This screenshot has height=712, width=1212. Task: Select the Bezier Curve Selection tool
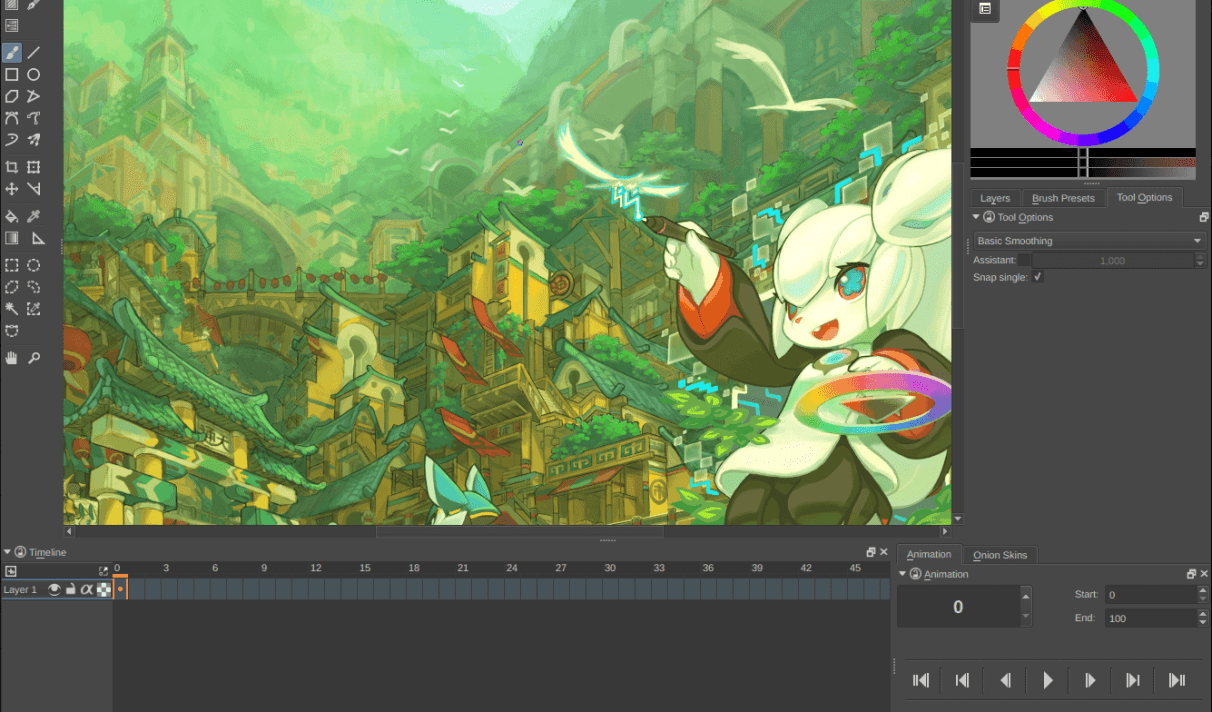[12, 331]
